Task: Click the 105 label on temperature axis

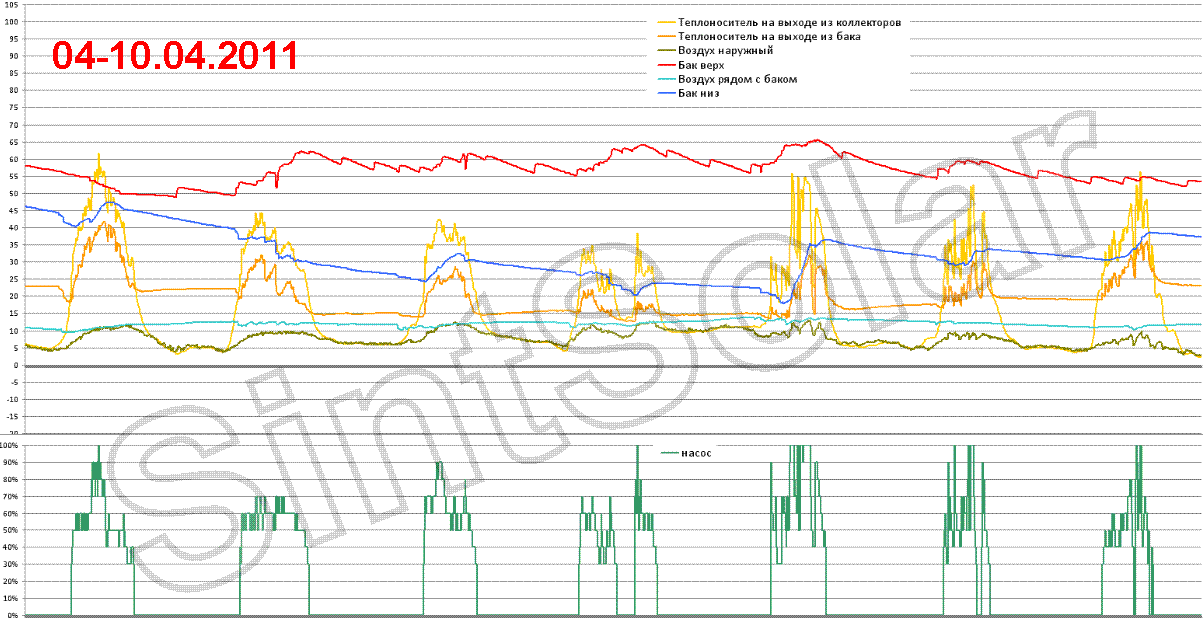Action: 13,4
